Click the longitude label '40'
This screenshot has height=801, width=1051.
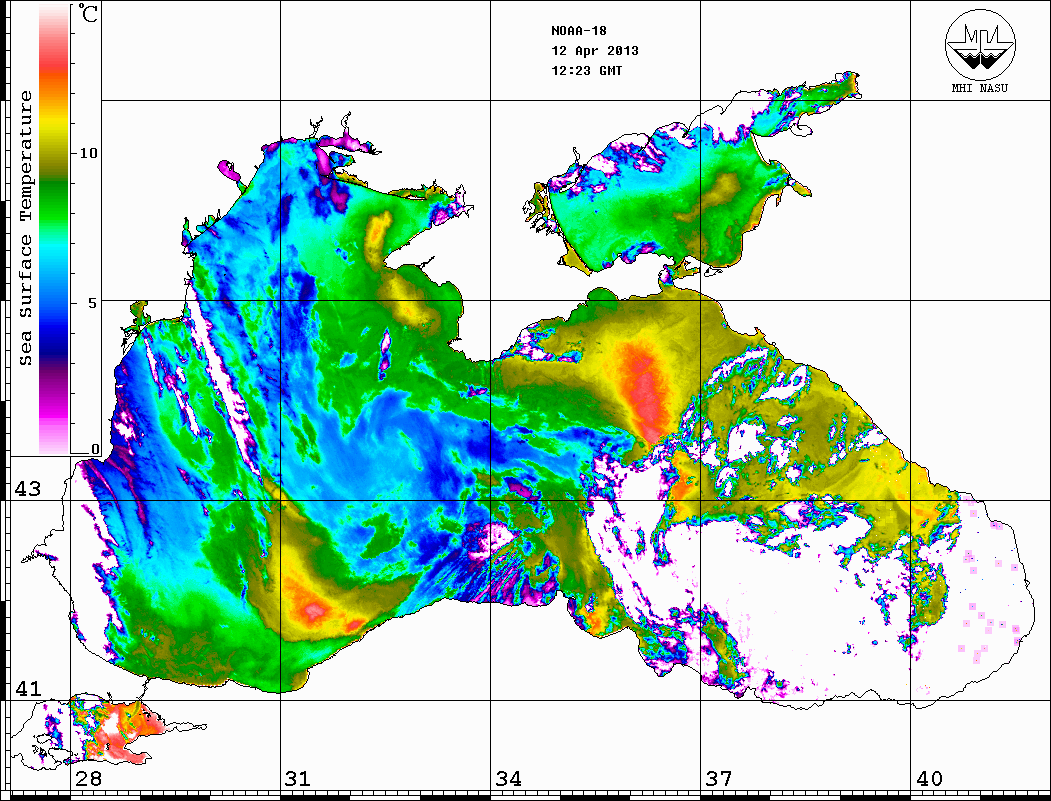tap(929, 778)
